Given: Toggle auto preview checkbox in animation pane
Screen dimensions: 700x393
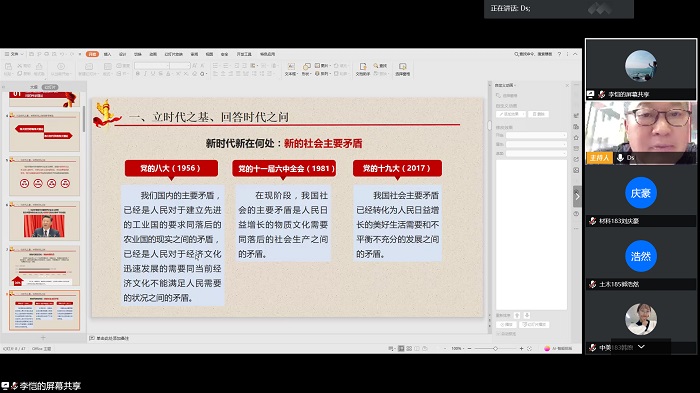Looking at the screenshot, I should coord(498,334).
